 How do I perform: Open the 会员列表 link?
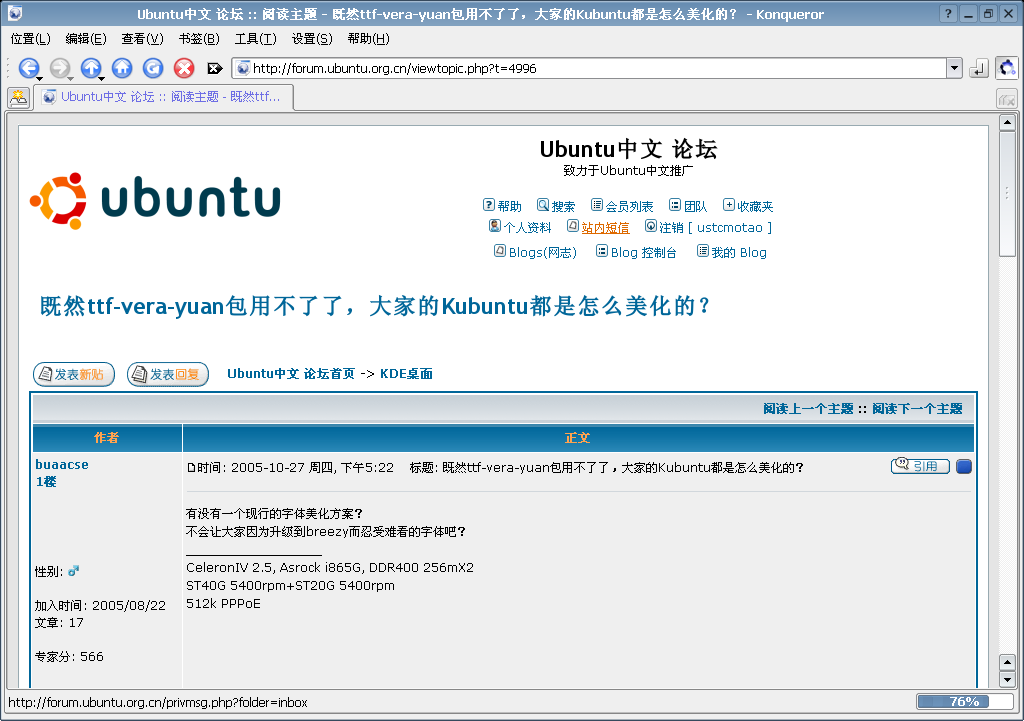629,206
